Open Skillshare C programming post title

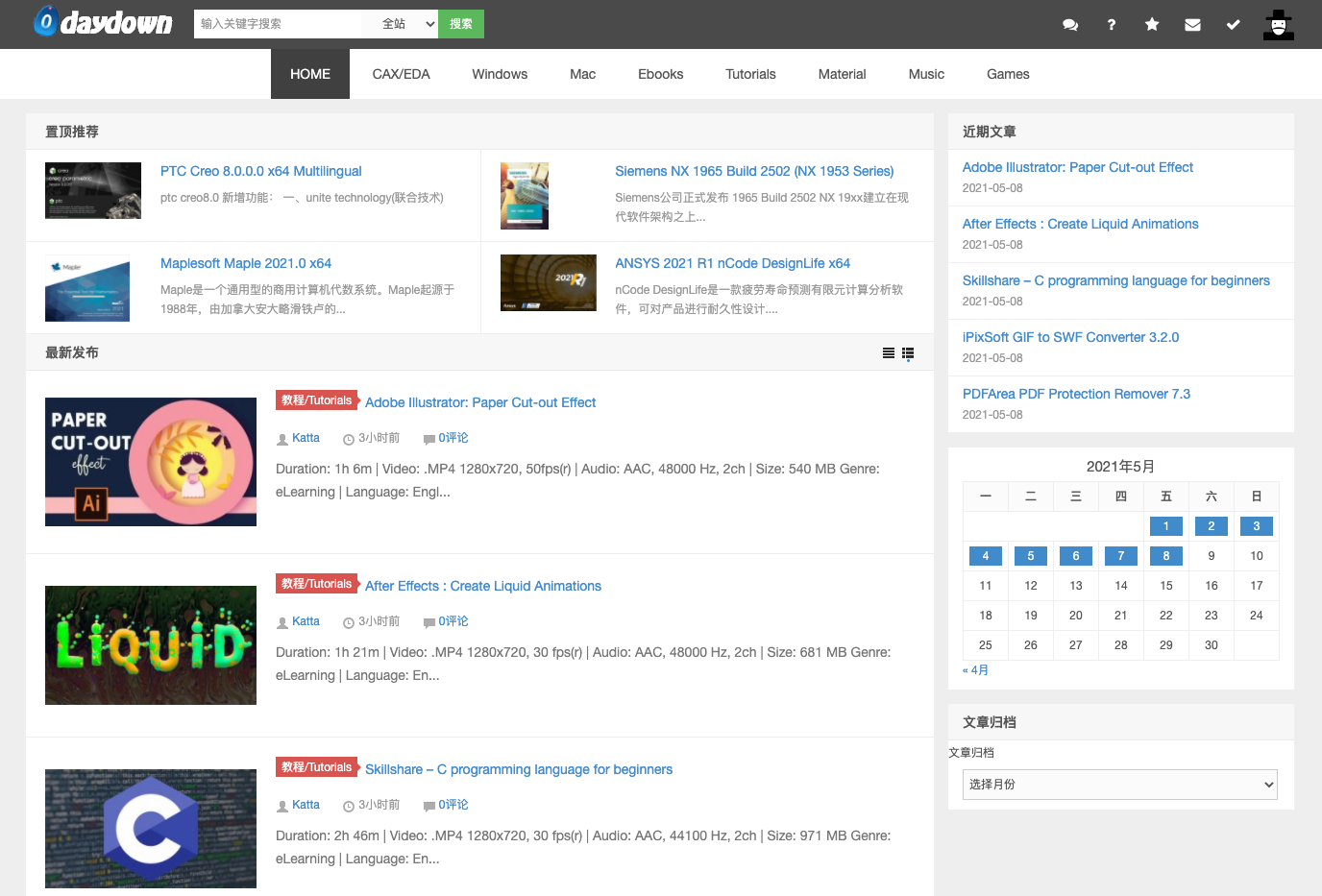(519, 769)
